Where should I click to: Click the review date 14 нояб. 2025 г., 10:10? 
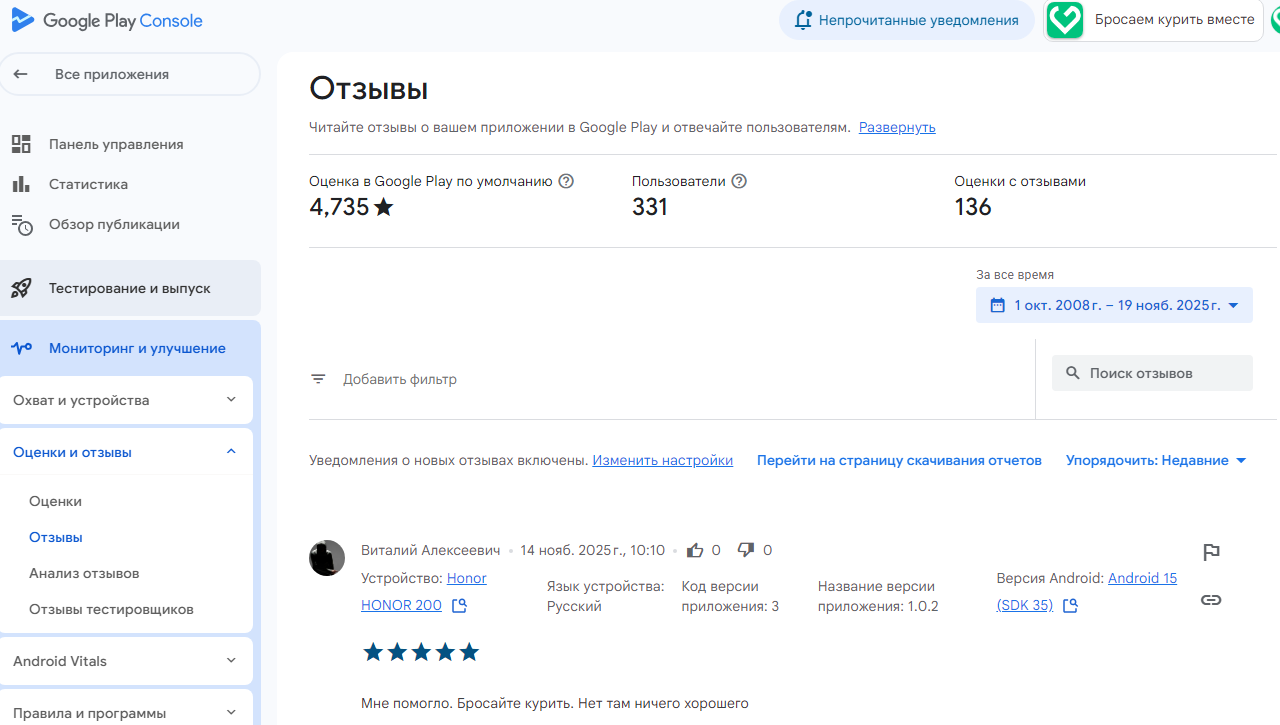coord(592,550)
